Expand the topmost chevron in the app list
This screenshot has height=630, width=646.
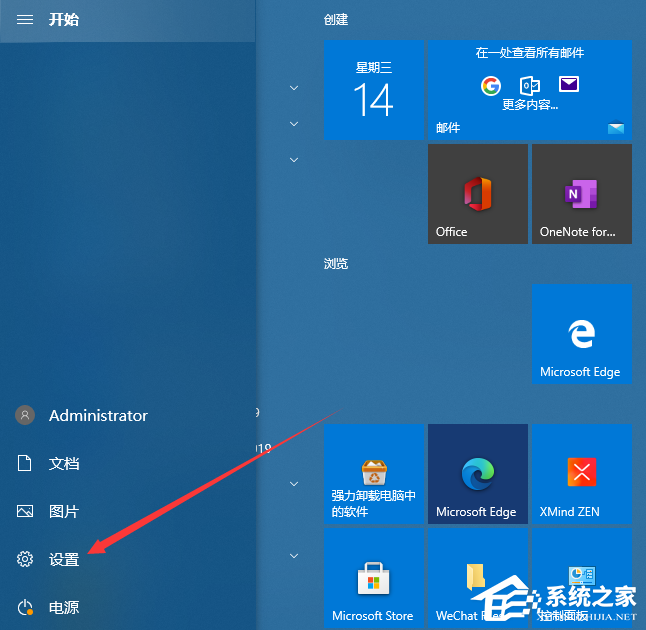294,88
